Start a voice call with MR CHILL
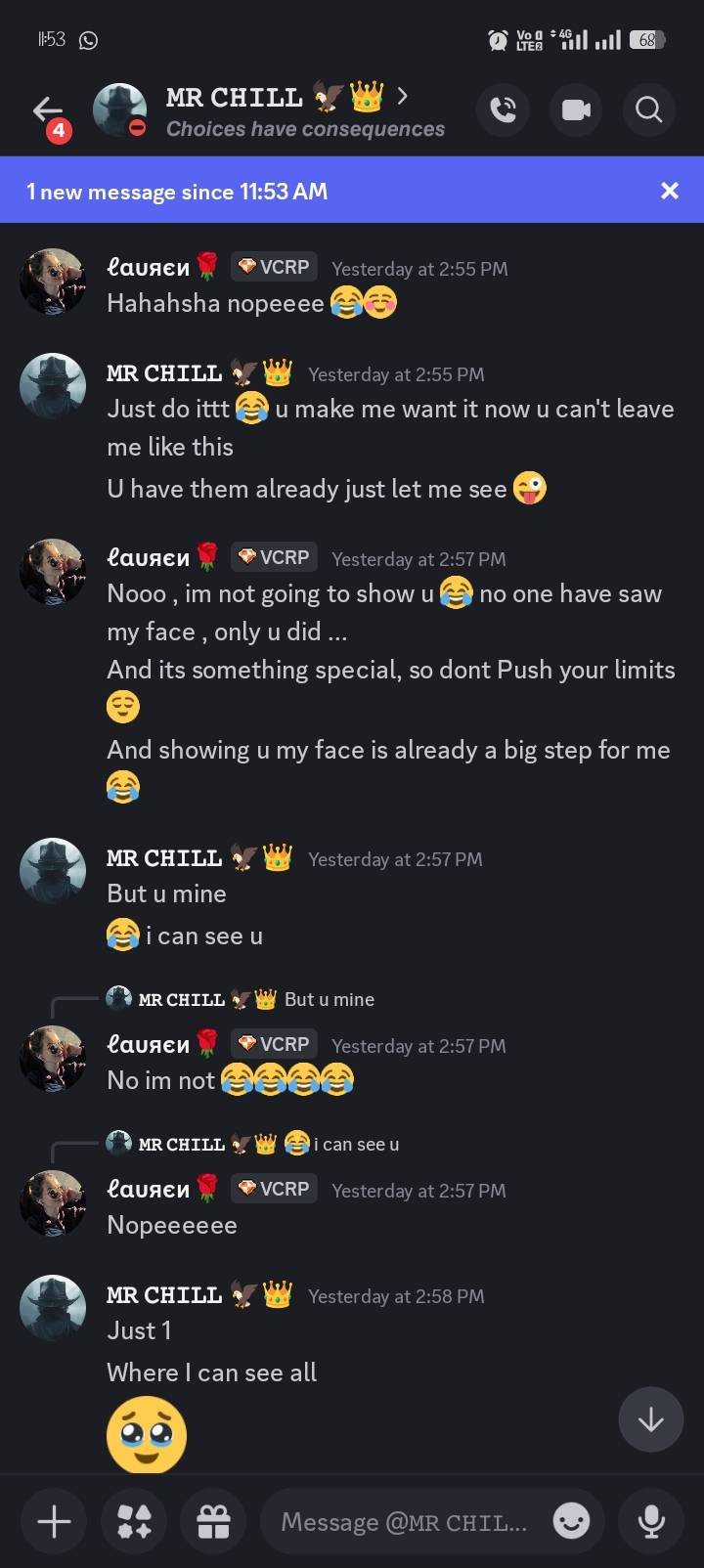The width and height of the screenshot is (704, 1568). [503, 109]
